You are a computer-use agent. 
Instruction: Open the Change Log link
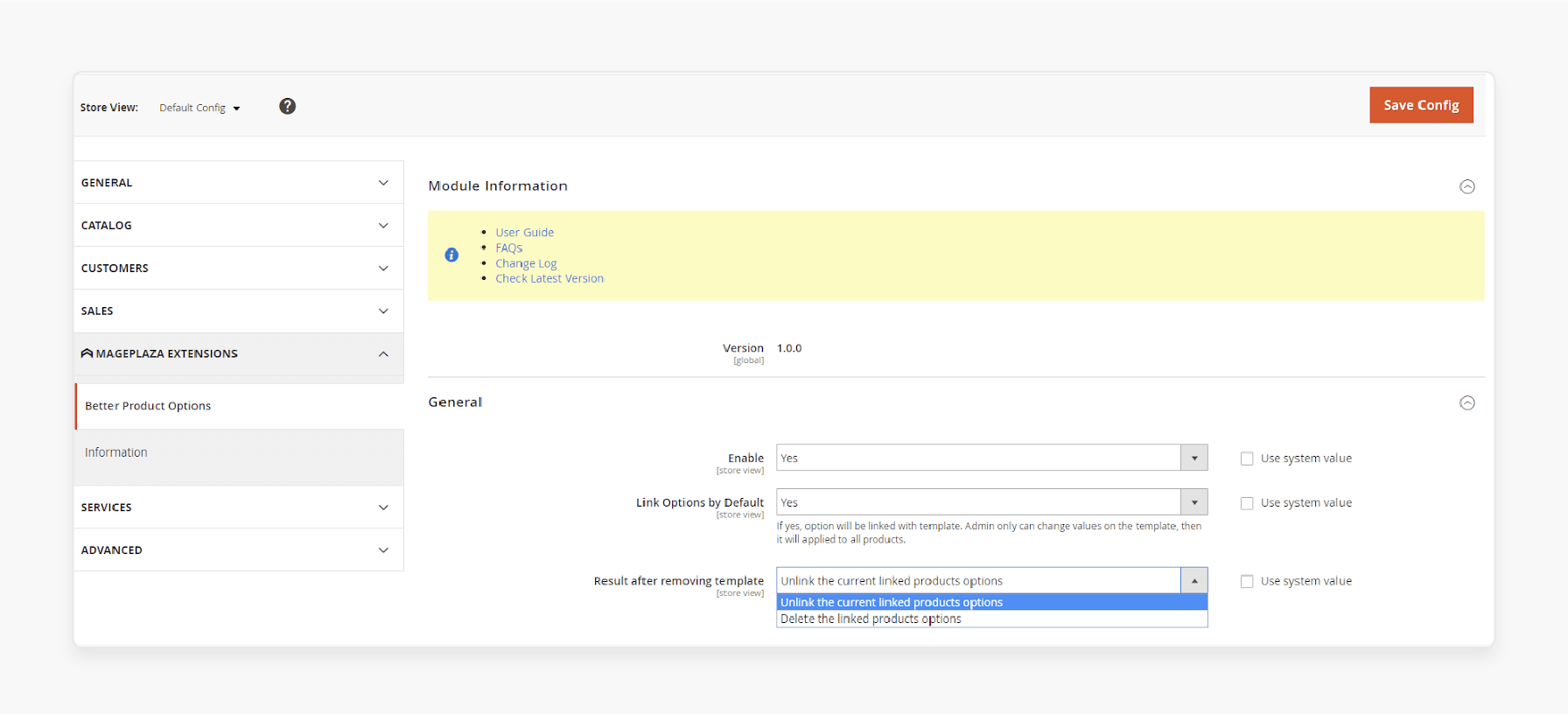point(526,263)
